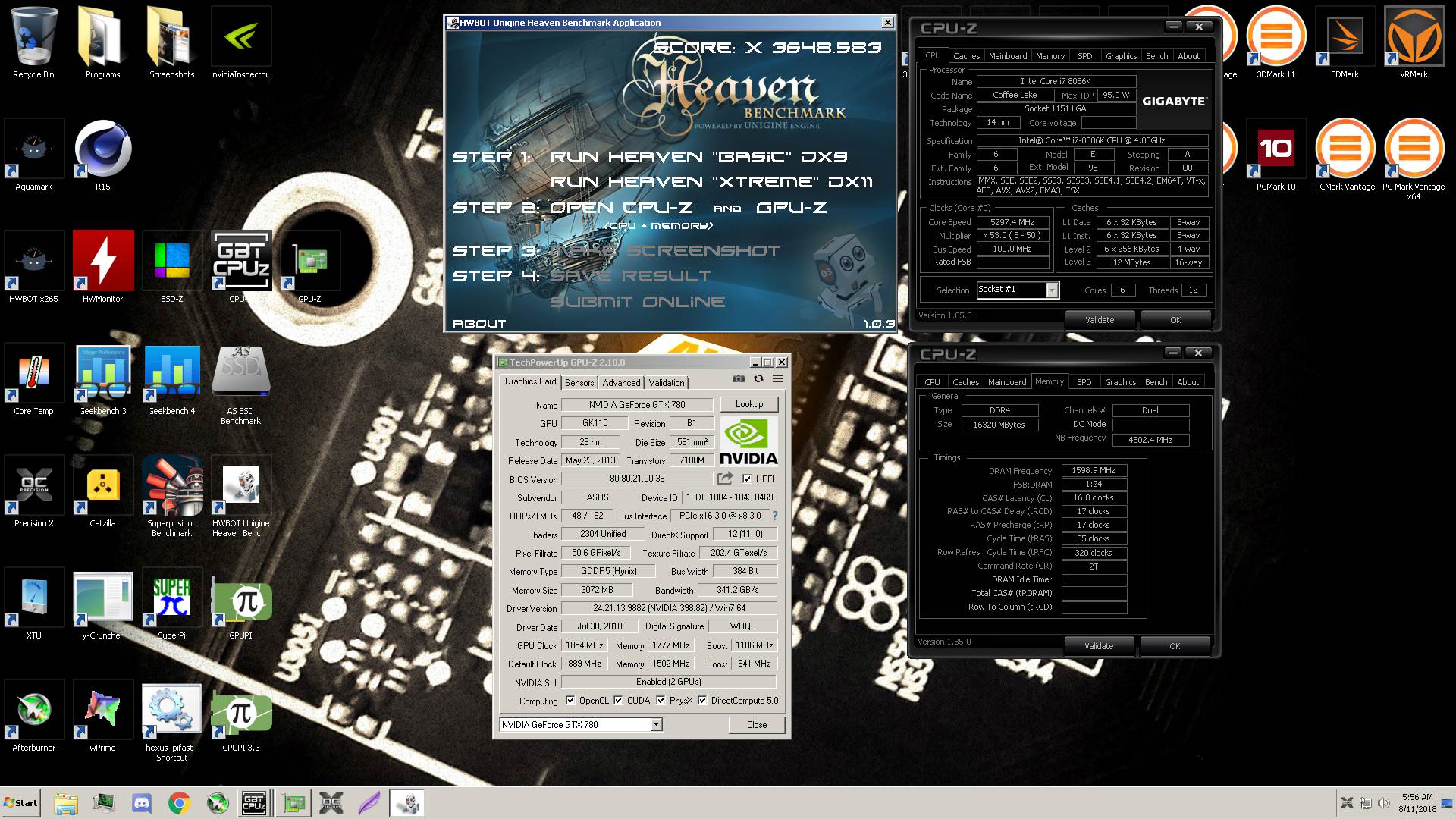This screenshot has height=819, width=1456.
Task: Expand the GPU selection dropdown in GPU-Z
Action: (656, 725)
